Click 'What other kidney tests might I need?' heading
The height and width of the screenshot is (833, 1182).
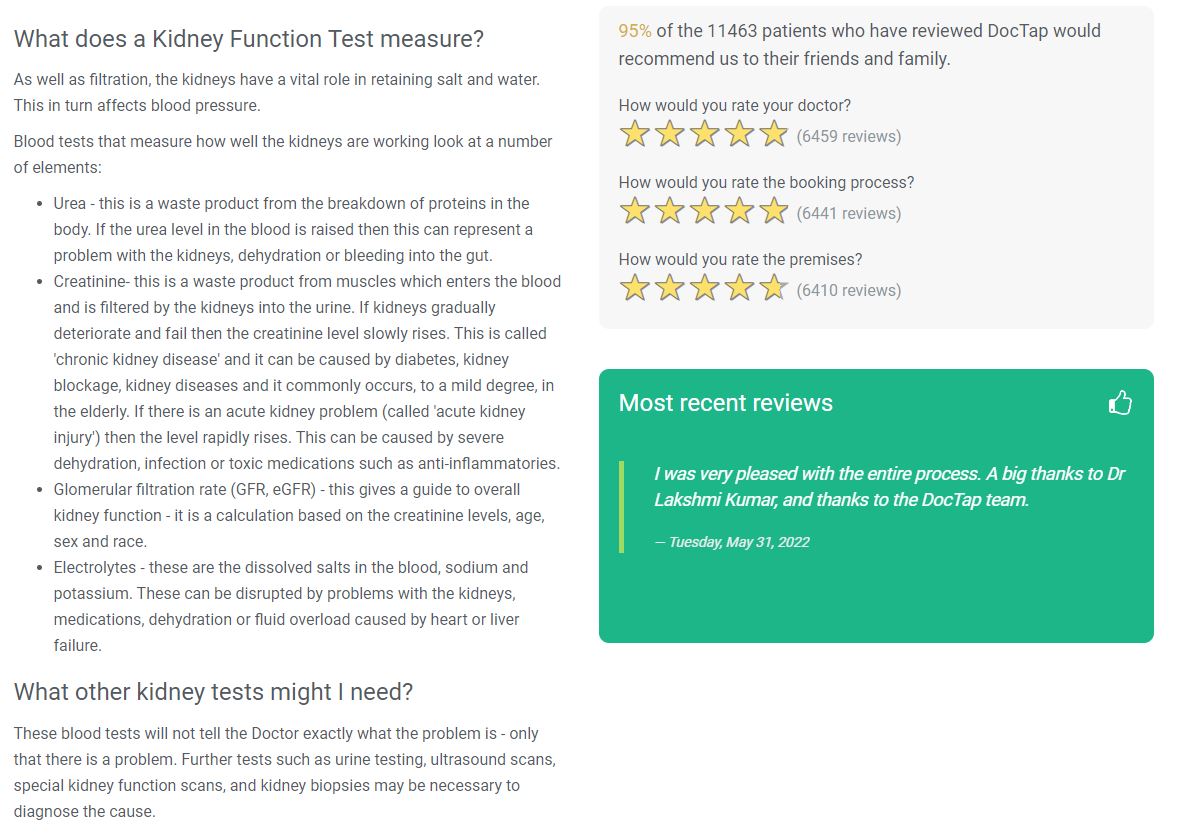213,691
